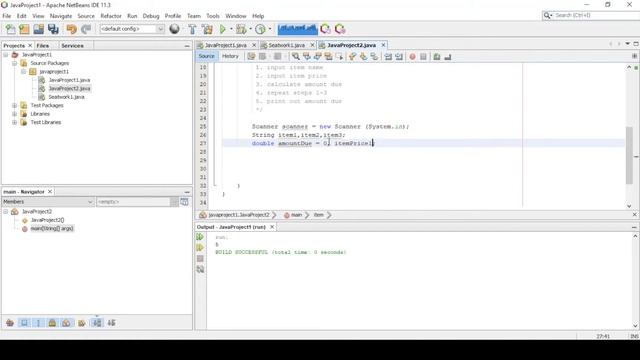Click the memory usage indicator bar
Image resolution: width=640 pixels, height=360 pixels.
pyautogui.click(x=297, y=29)
